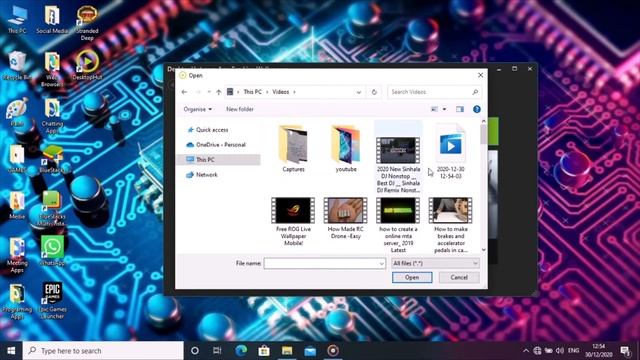Screen dimensions: 640x360
Task: Click the Search Videos box
Action: (x=434, y=92)
